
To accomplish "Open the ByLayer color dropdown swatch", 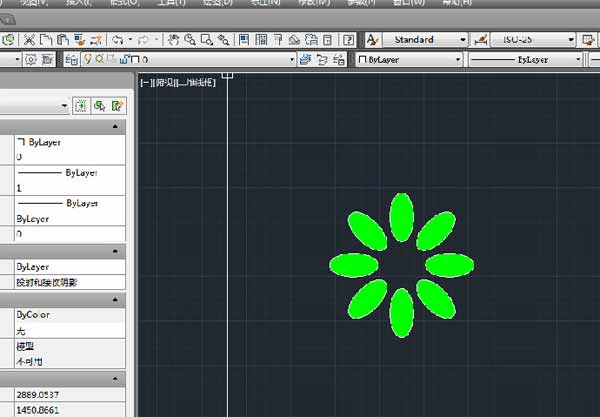I will coord(409,60).
